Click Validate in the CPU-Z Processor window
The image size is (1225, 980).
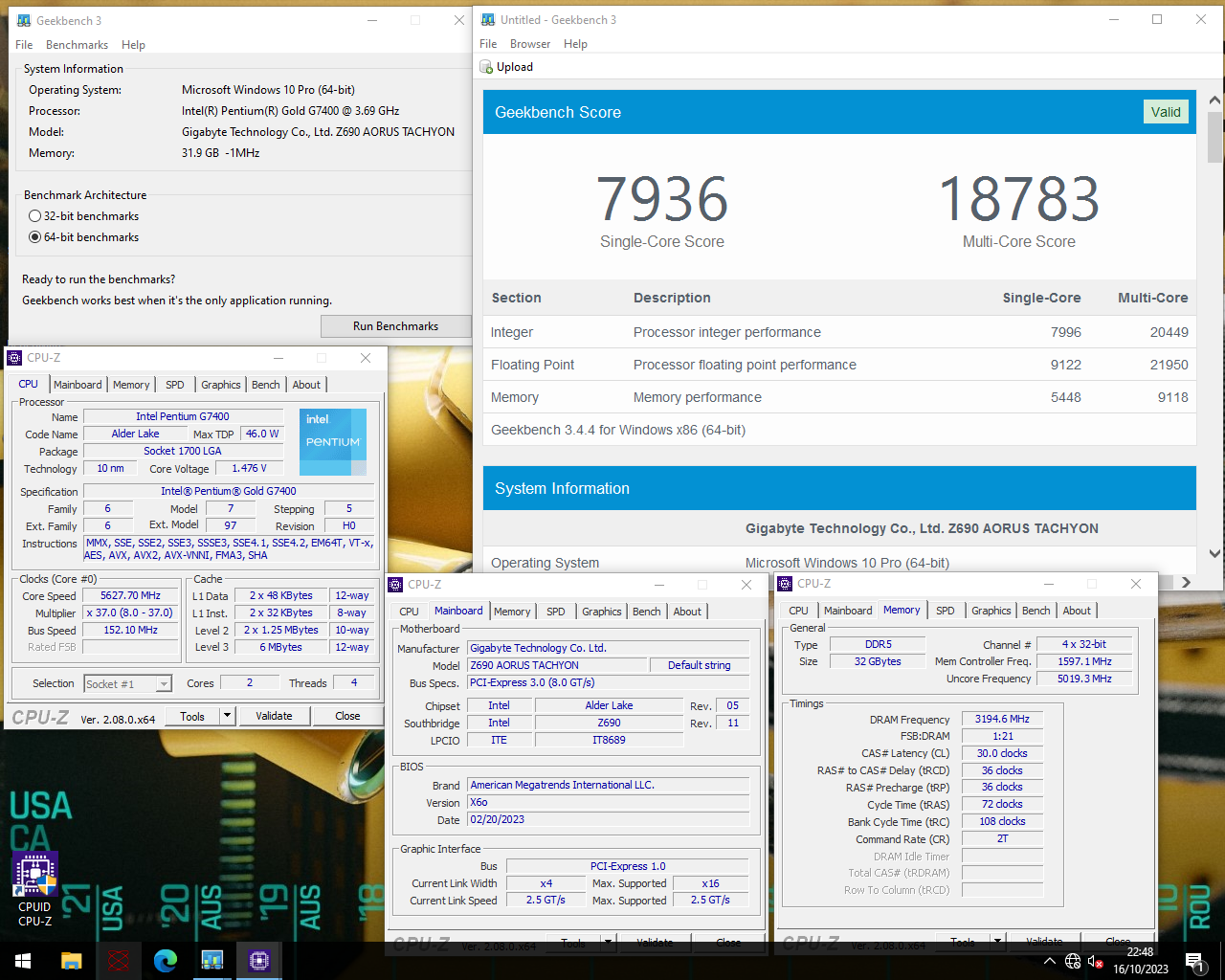click(274, 716)
